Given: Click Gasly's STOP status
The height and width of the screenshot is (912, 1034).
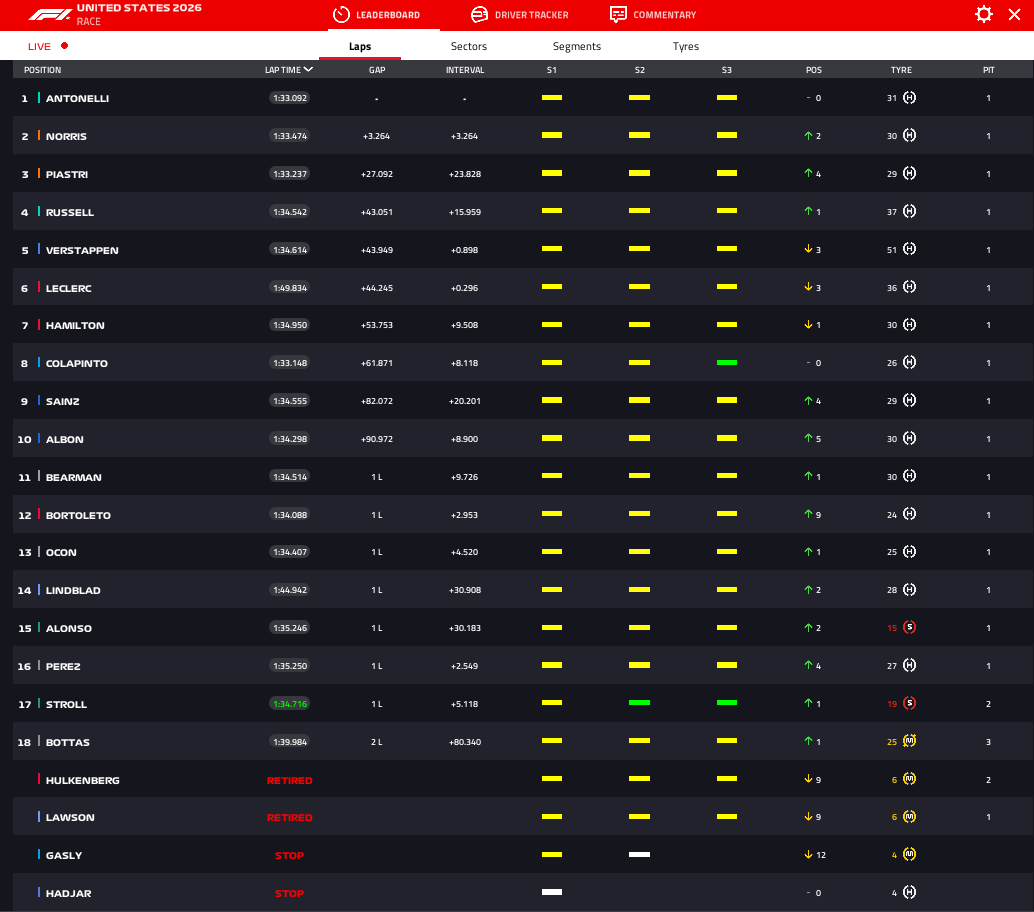Looking at the screenshot, I should 289,855.
